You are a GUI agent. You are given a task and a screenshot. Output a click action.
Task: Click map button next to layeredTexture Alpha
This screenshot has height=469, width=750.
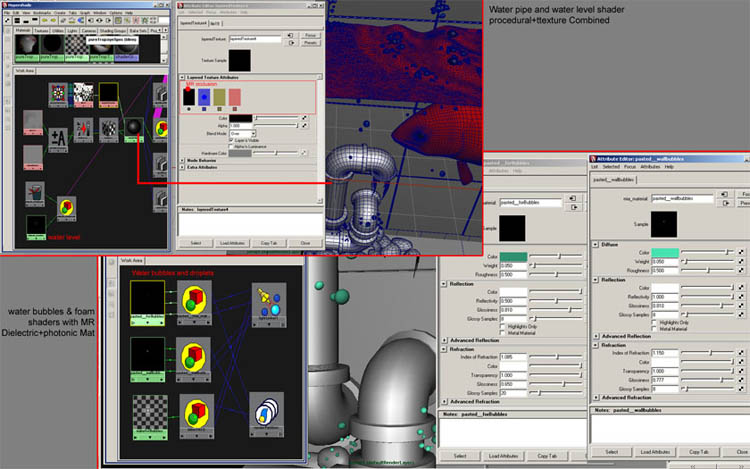[x=304, y=125]
